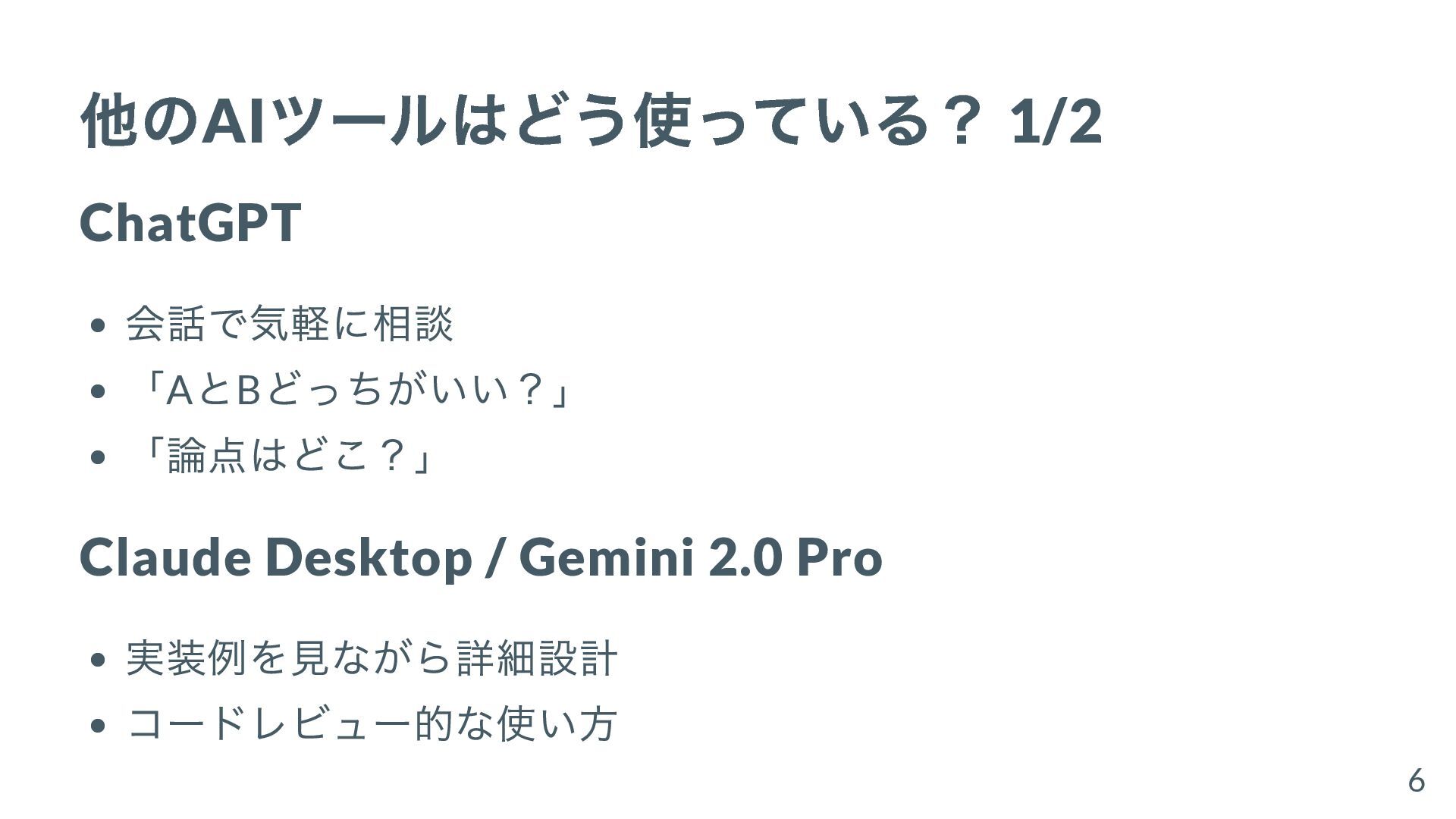The height and width of the screenshot is (819, 1456).
Task: Click the 1/2 marker in the title
Action: (1056, 121)
